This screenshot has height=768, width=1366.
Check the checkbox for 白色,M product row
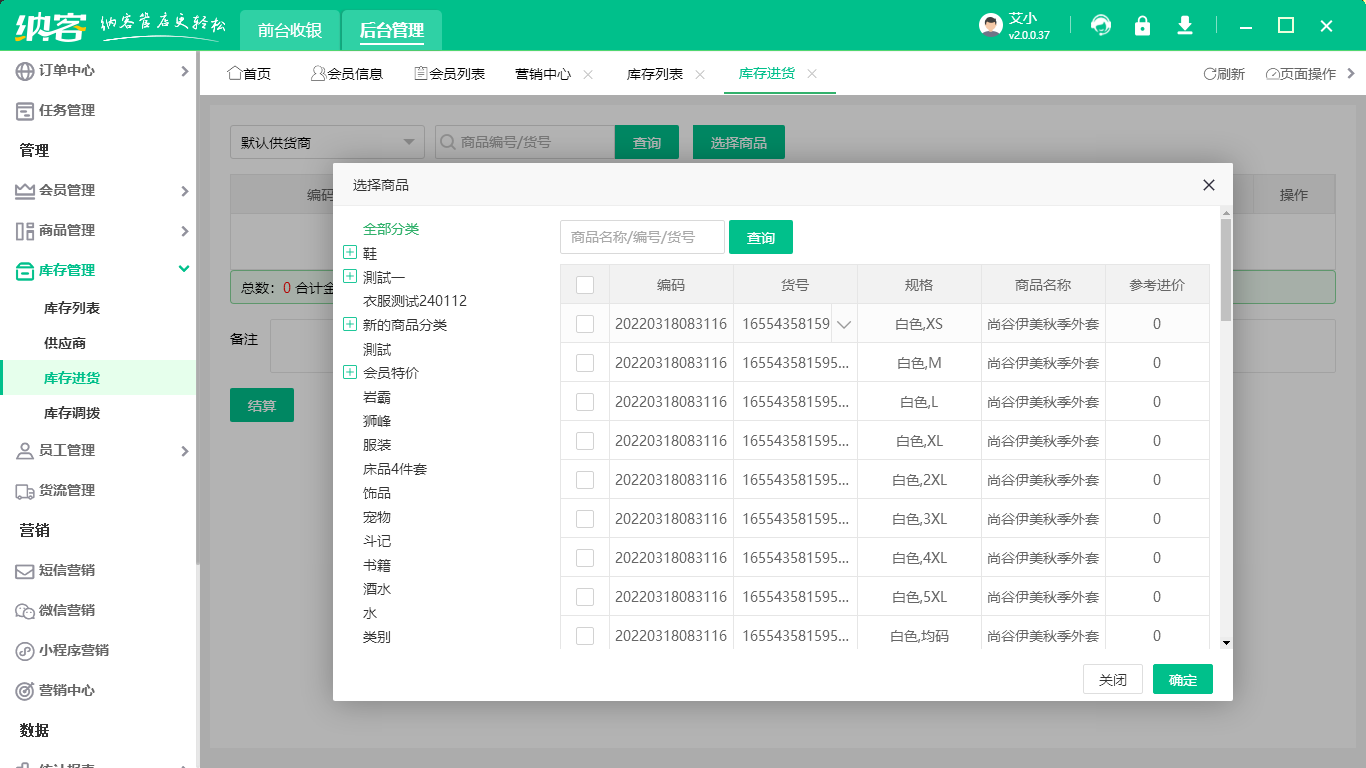585,363
